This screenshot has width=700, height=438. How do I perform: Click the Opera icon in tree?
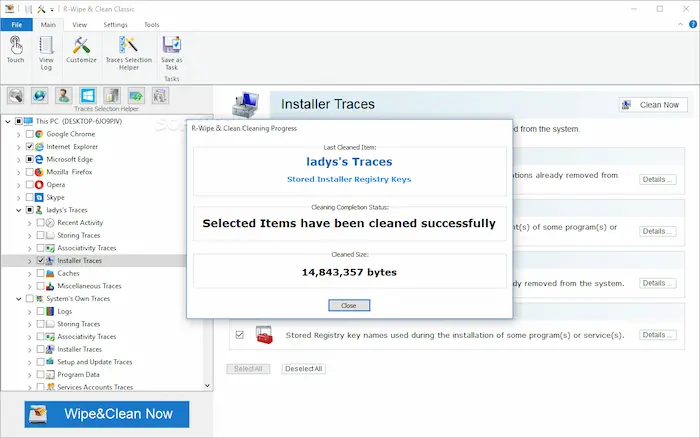pos(39,184)
